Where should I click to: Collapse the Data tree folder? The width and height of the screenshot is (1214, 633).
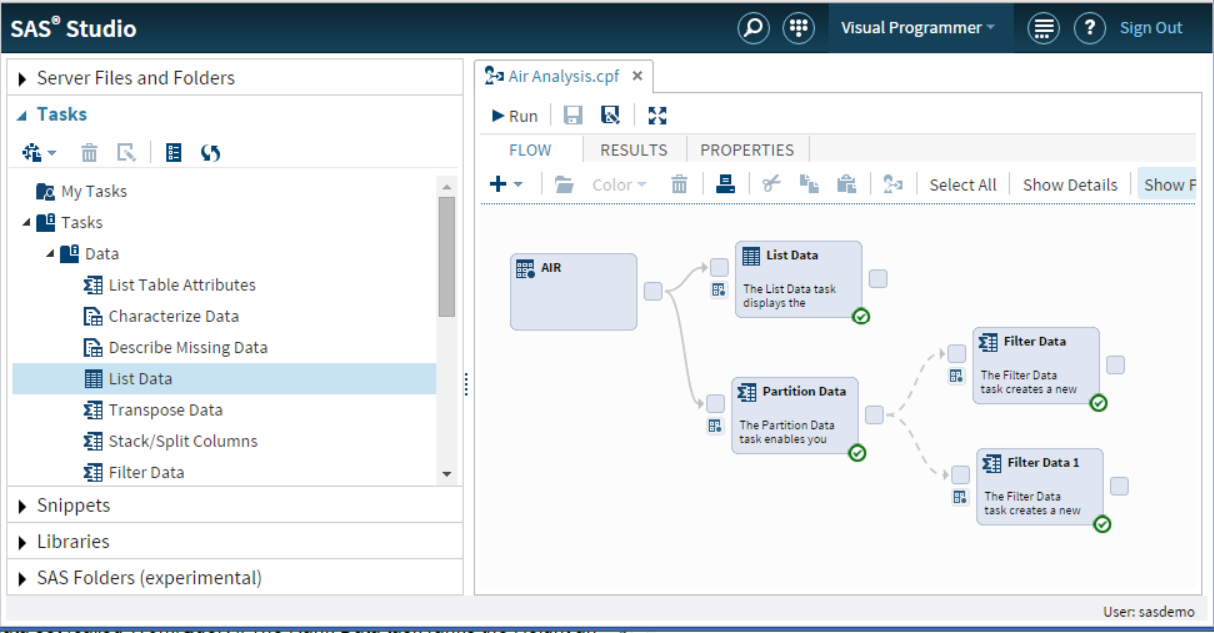(50, 253)
